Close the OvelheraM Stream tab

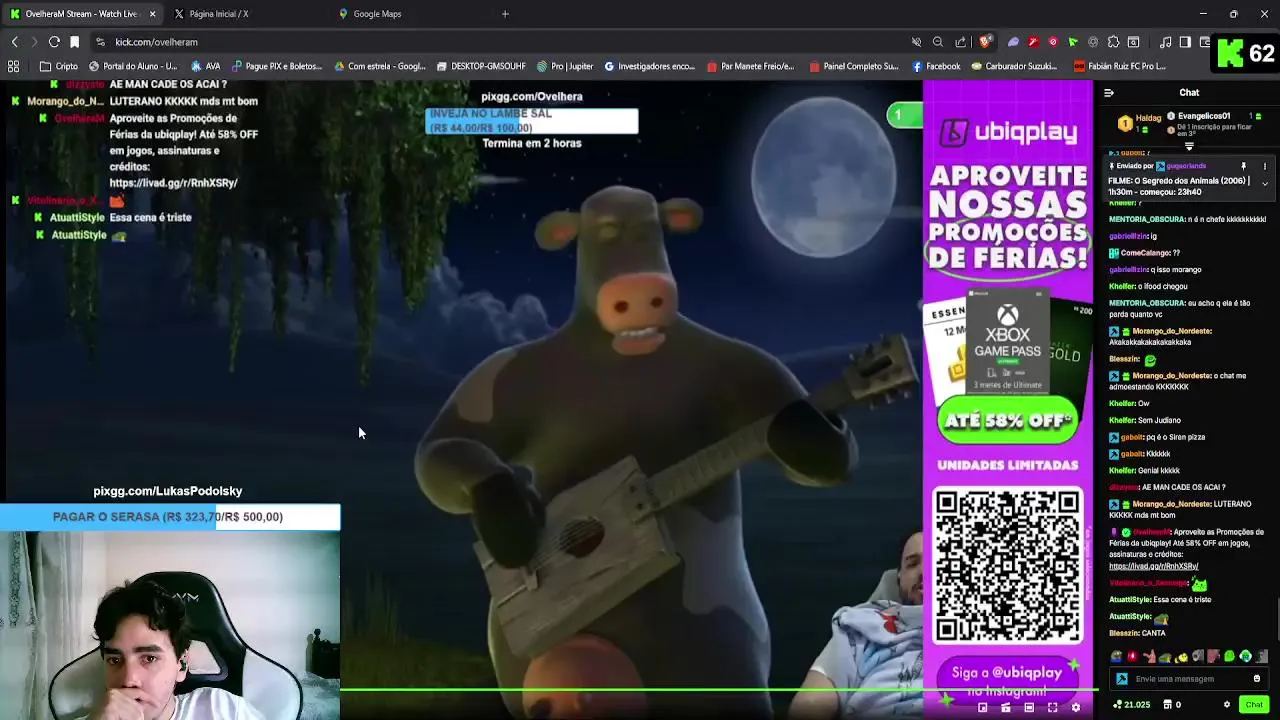152,14
